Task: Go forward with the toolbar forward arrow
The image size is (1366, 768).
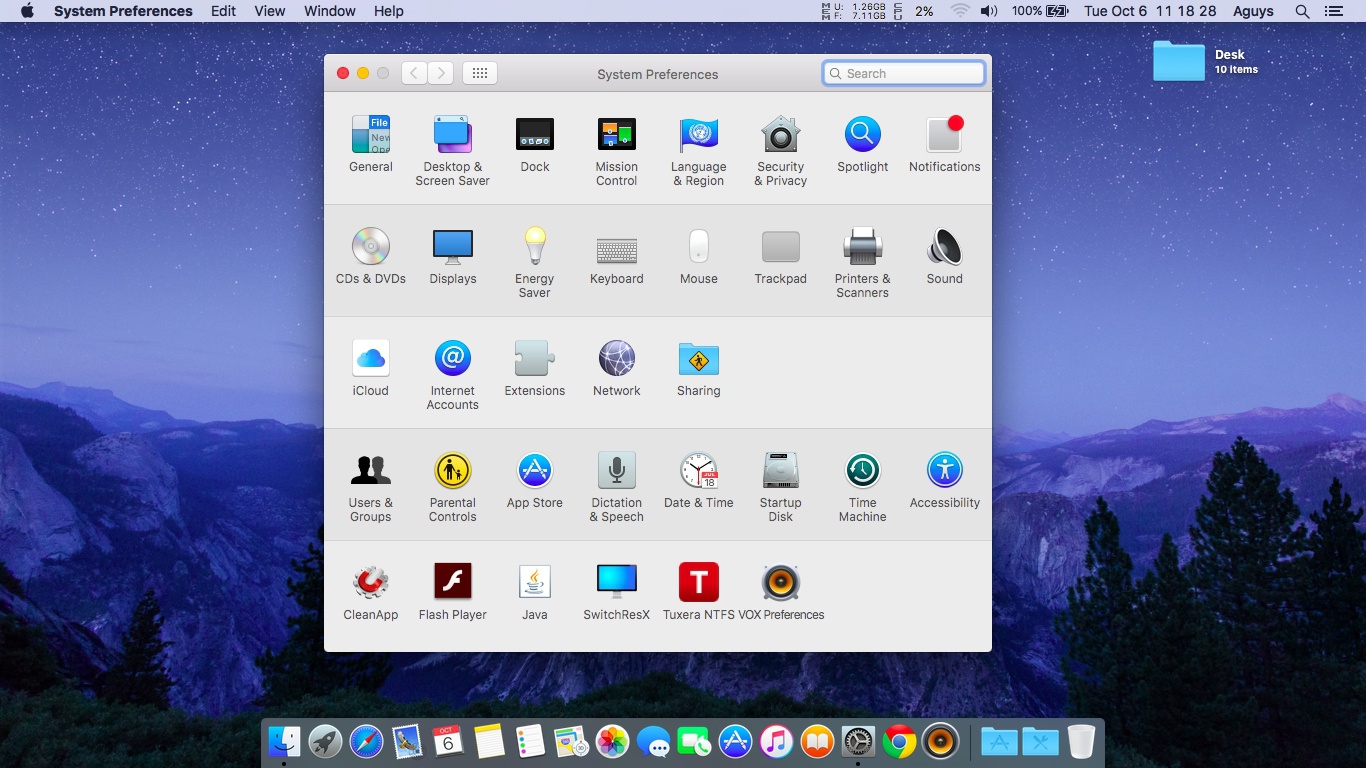Action: pos(441,73)
